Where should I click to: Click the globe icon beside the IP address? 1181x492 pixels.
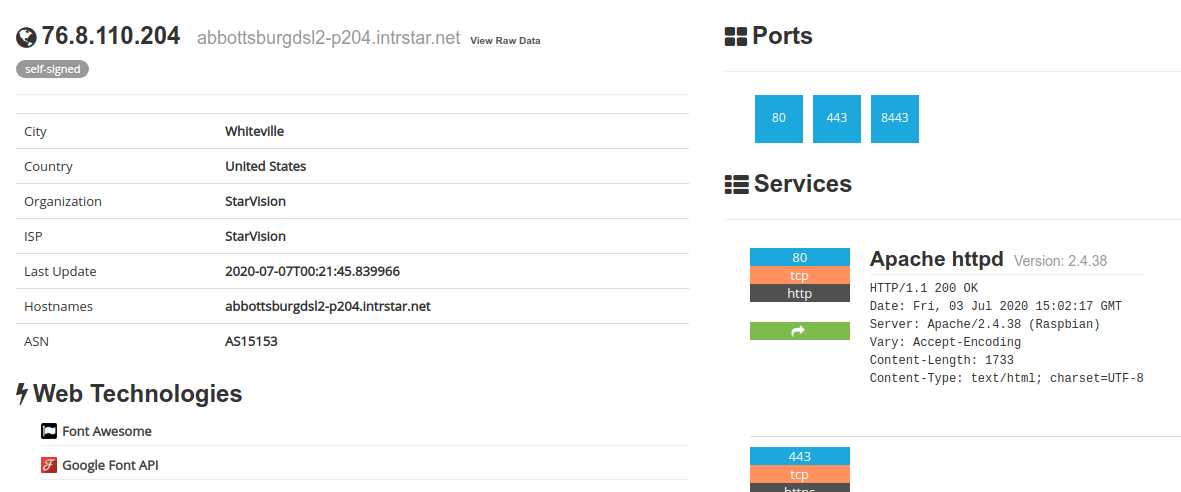click(x=26, y=38)
